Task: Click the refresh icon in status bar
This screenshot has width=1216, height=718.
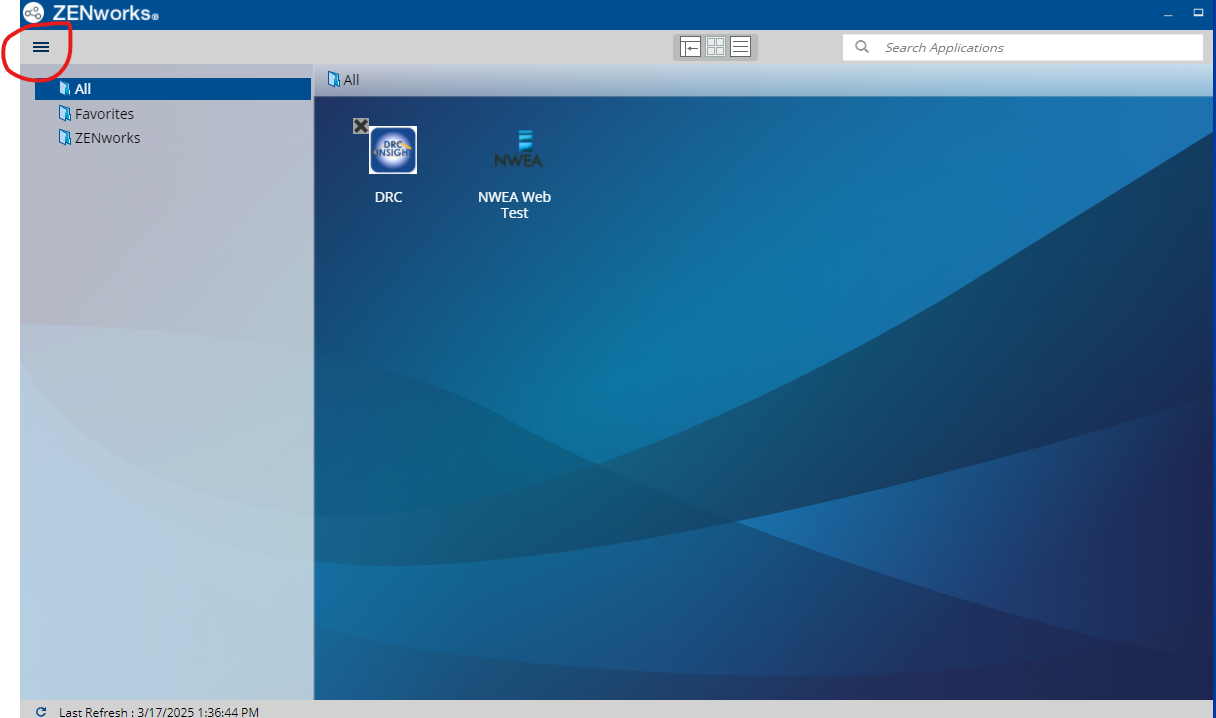Action: pos(41,712)
